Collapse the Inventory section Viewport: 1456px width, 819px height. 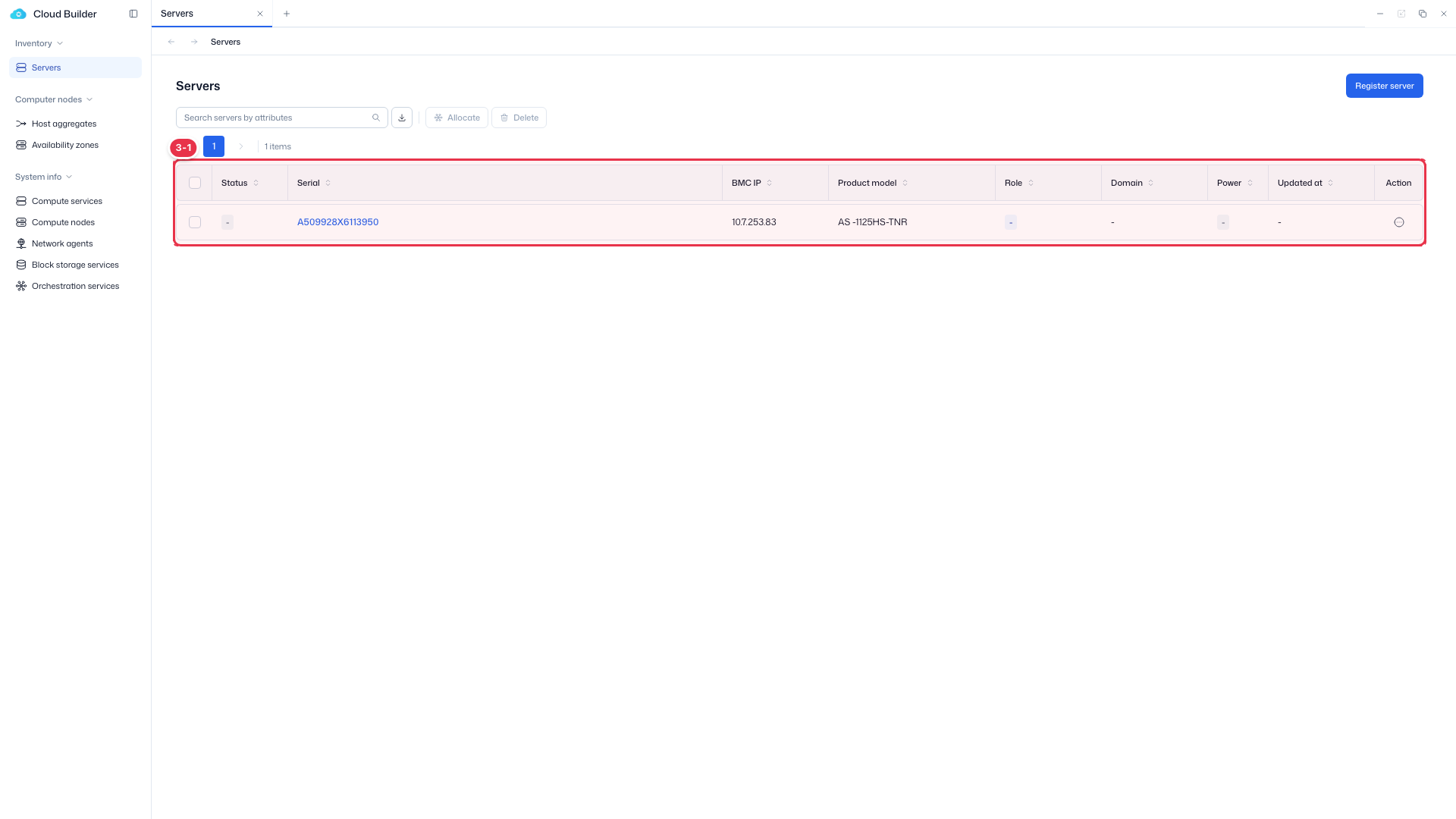point(39,43)
